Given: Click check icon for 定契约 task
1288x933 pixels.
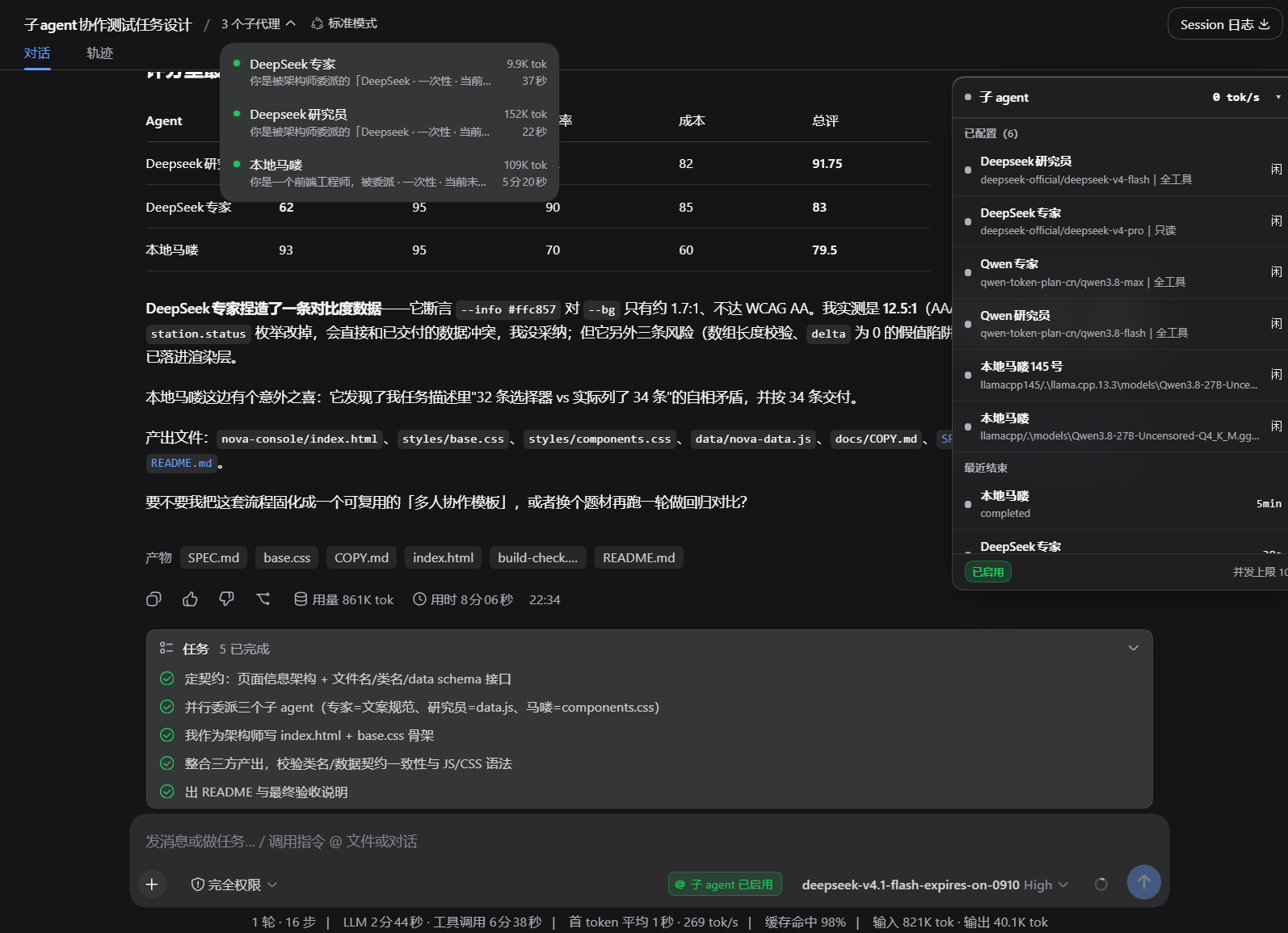Looking at the screenshot, I should [167, 679].
